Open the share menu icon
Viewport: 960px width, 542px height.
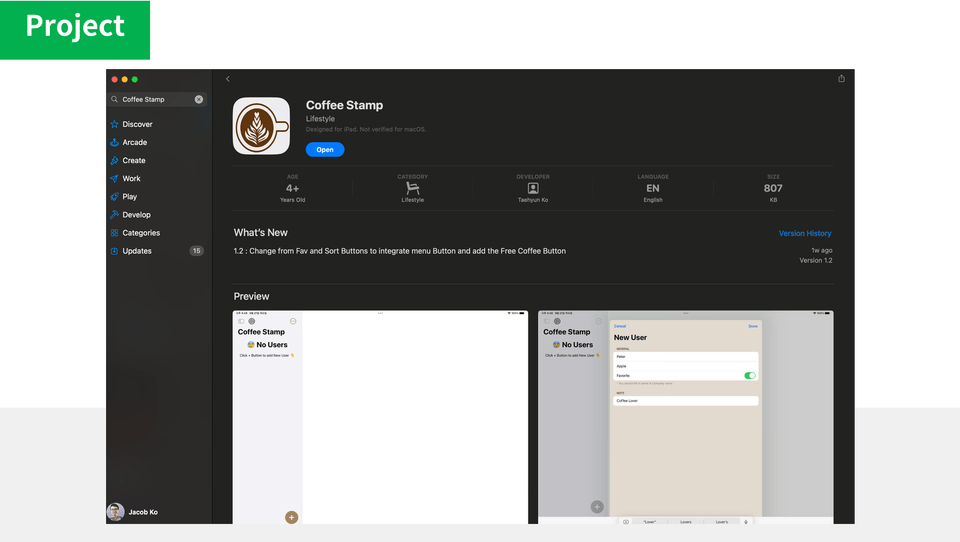tap(841, 78)
